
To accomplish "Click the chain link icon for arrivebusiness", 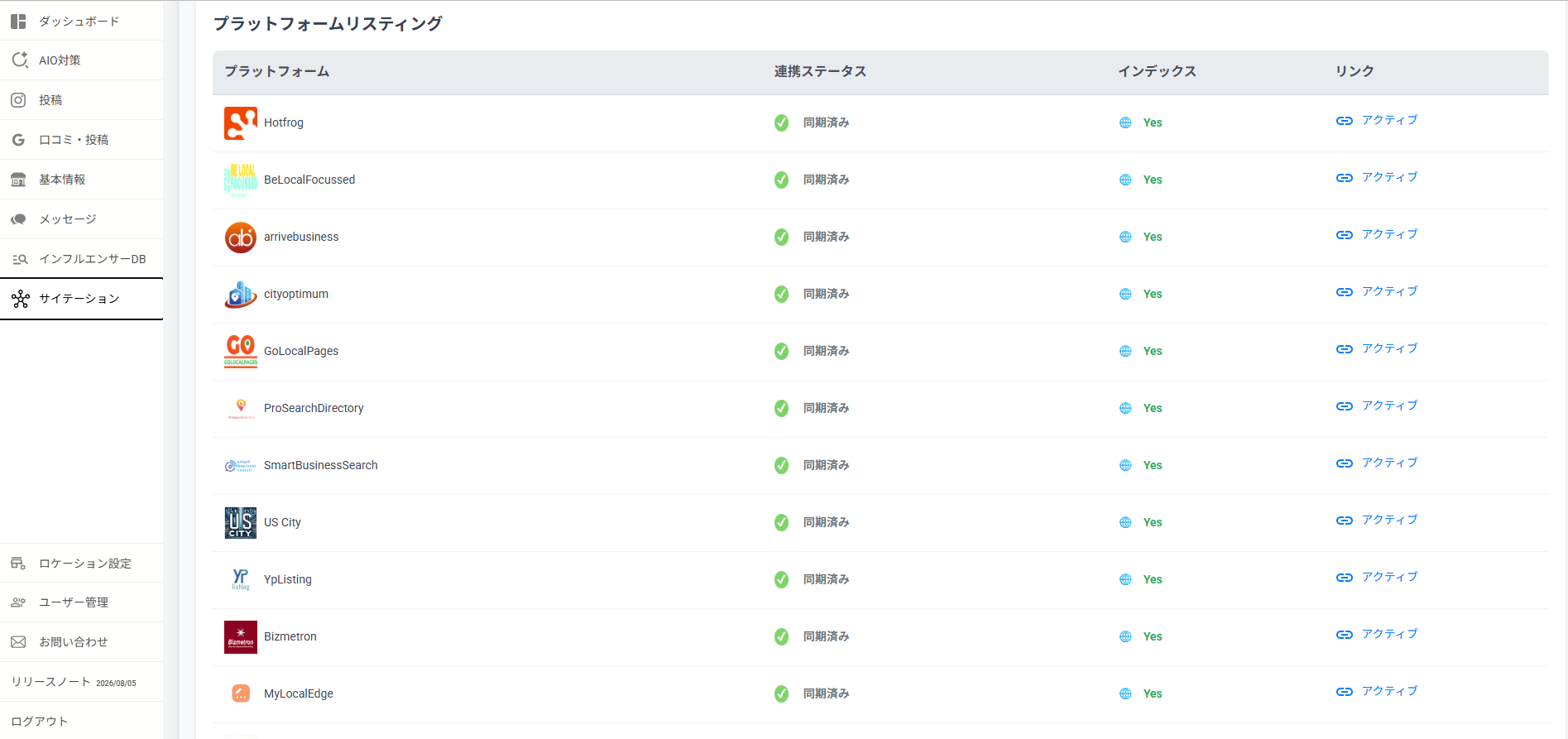I will pos(1345,235).
